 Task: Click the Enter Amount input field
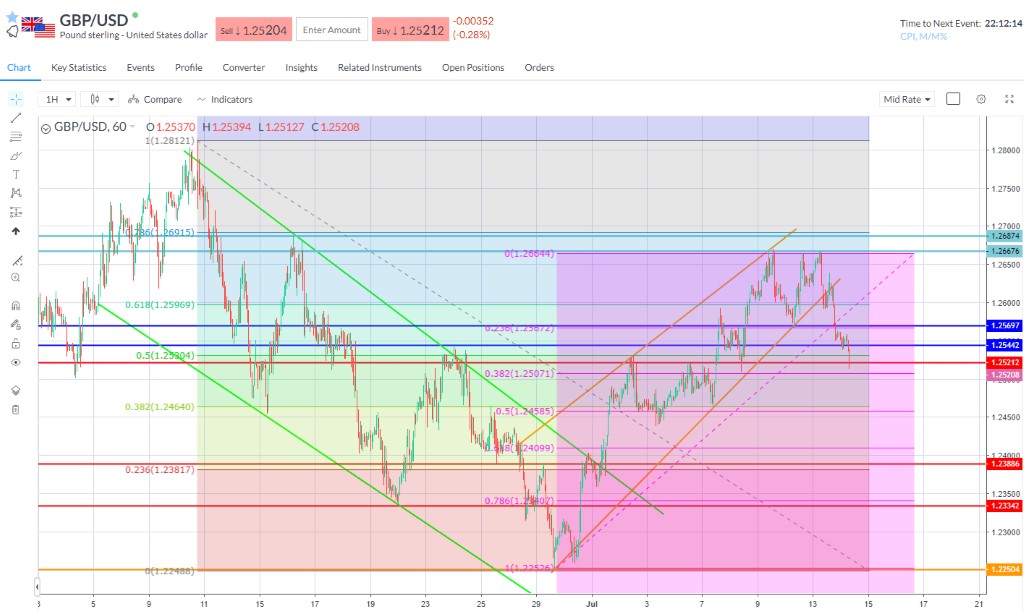(332, 30)
